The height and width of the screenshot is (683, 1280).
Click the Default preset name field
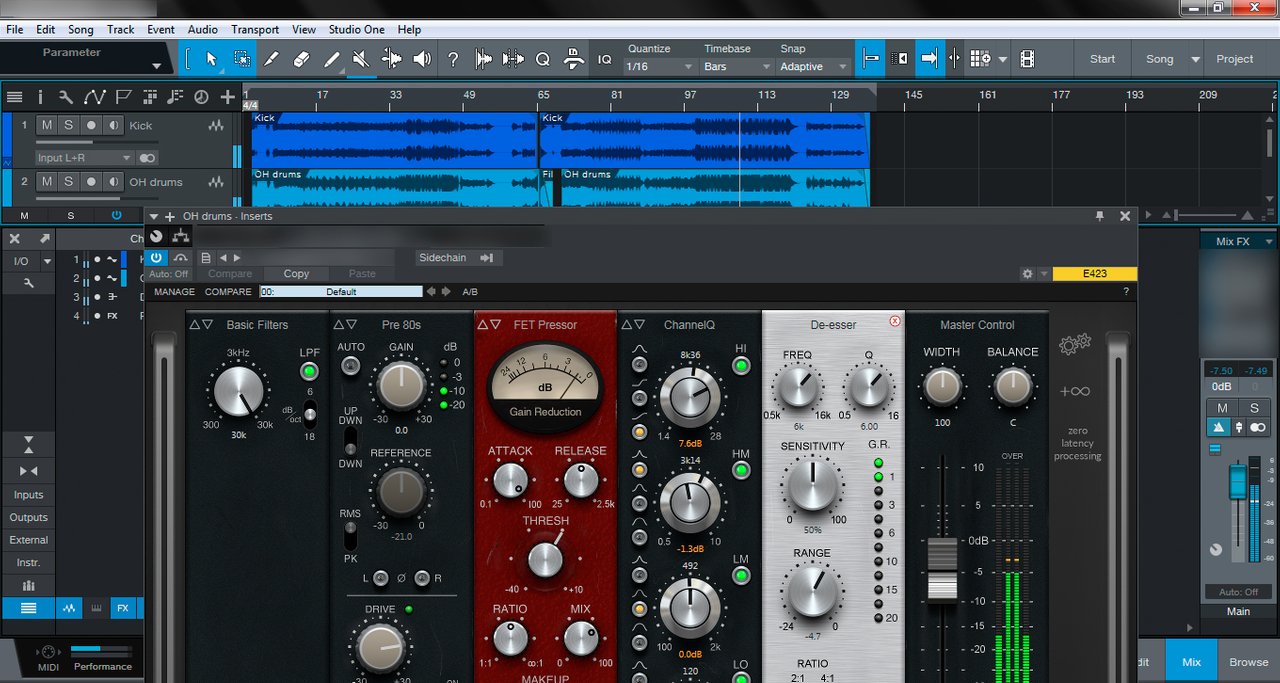click(x=341, y=292)
